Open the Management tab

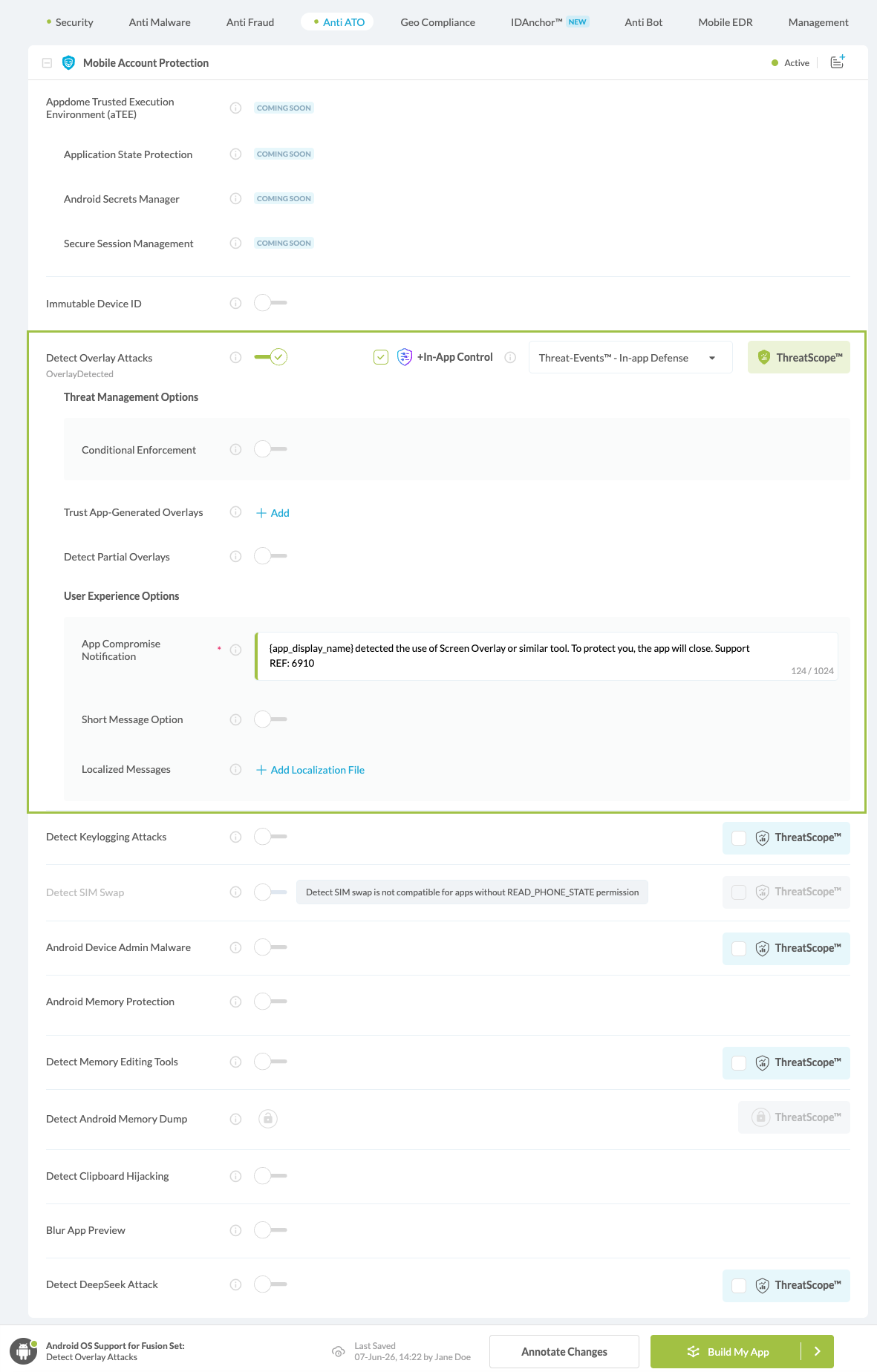coord(818,22)
